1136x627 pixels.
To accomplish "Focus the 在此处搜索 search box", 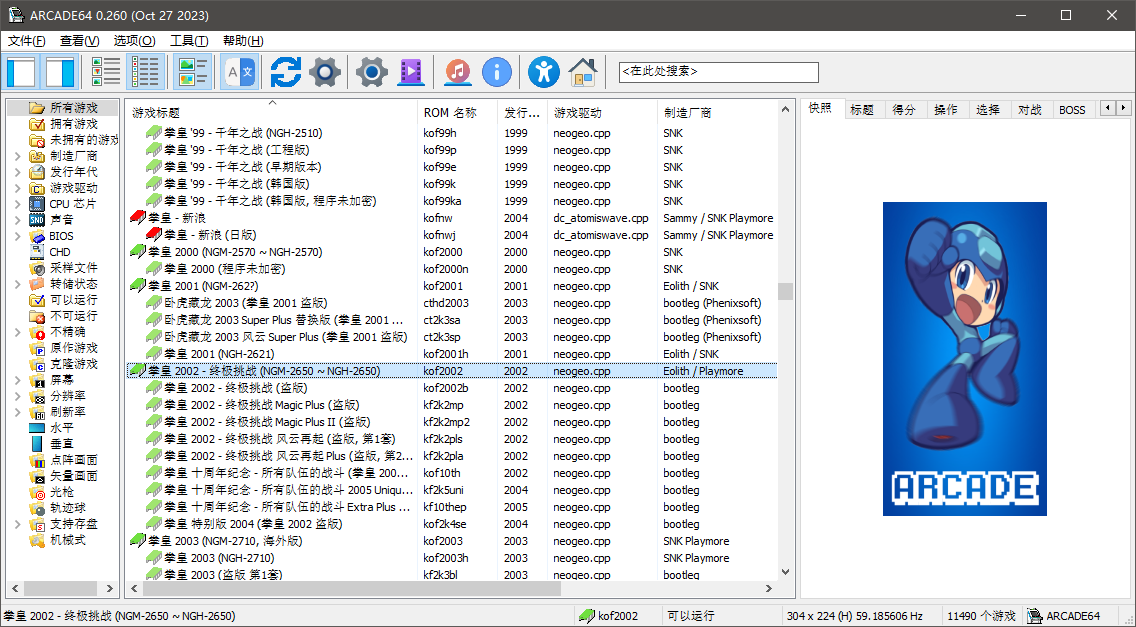I will [x=719, y=72].
